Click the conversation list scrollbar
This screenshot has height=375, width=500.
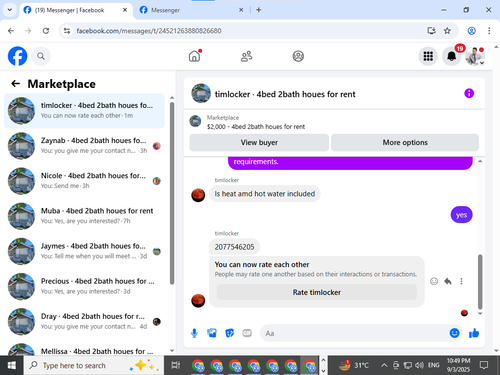(172, 193)
